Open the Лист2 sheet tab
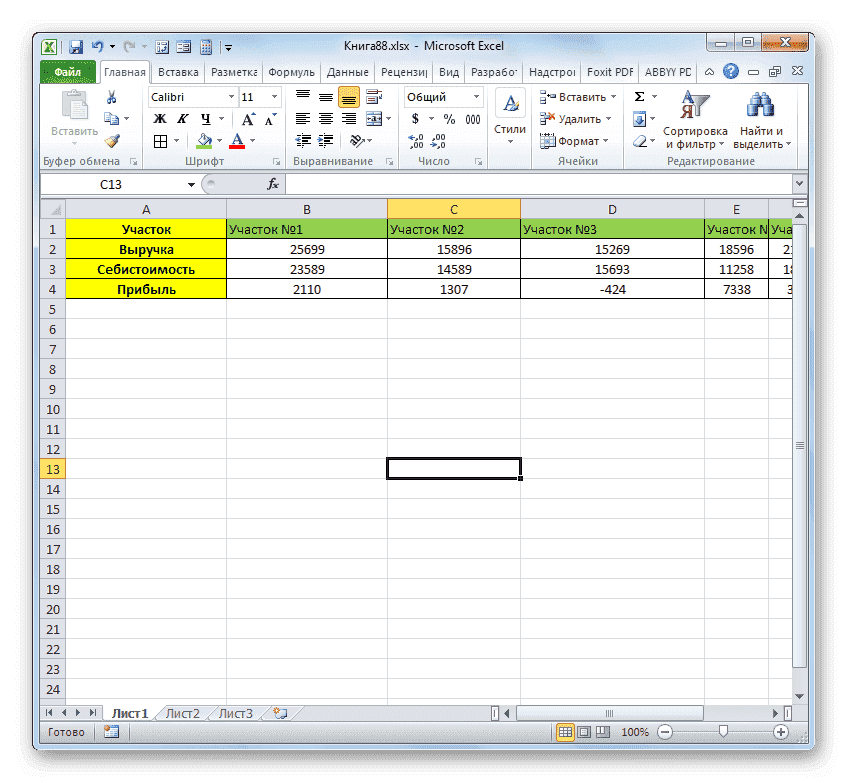Image resolution: width=848 pixels, height=783 pixels. click(x=183, y=713)
